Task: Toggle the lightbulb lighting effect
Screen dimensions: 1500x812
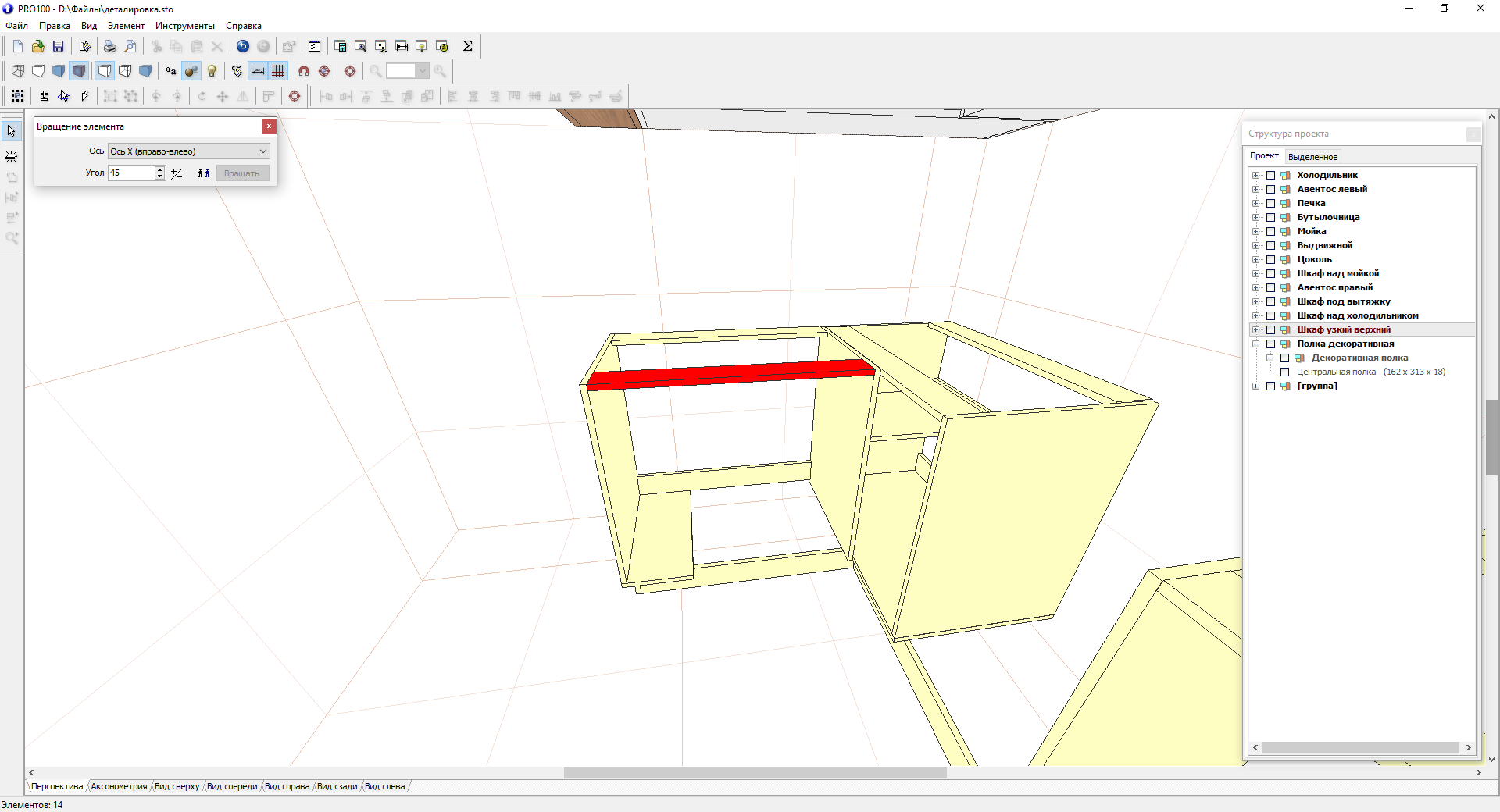Action: pyautogui.click(x=212, y=71)
